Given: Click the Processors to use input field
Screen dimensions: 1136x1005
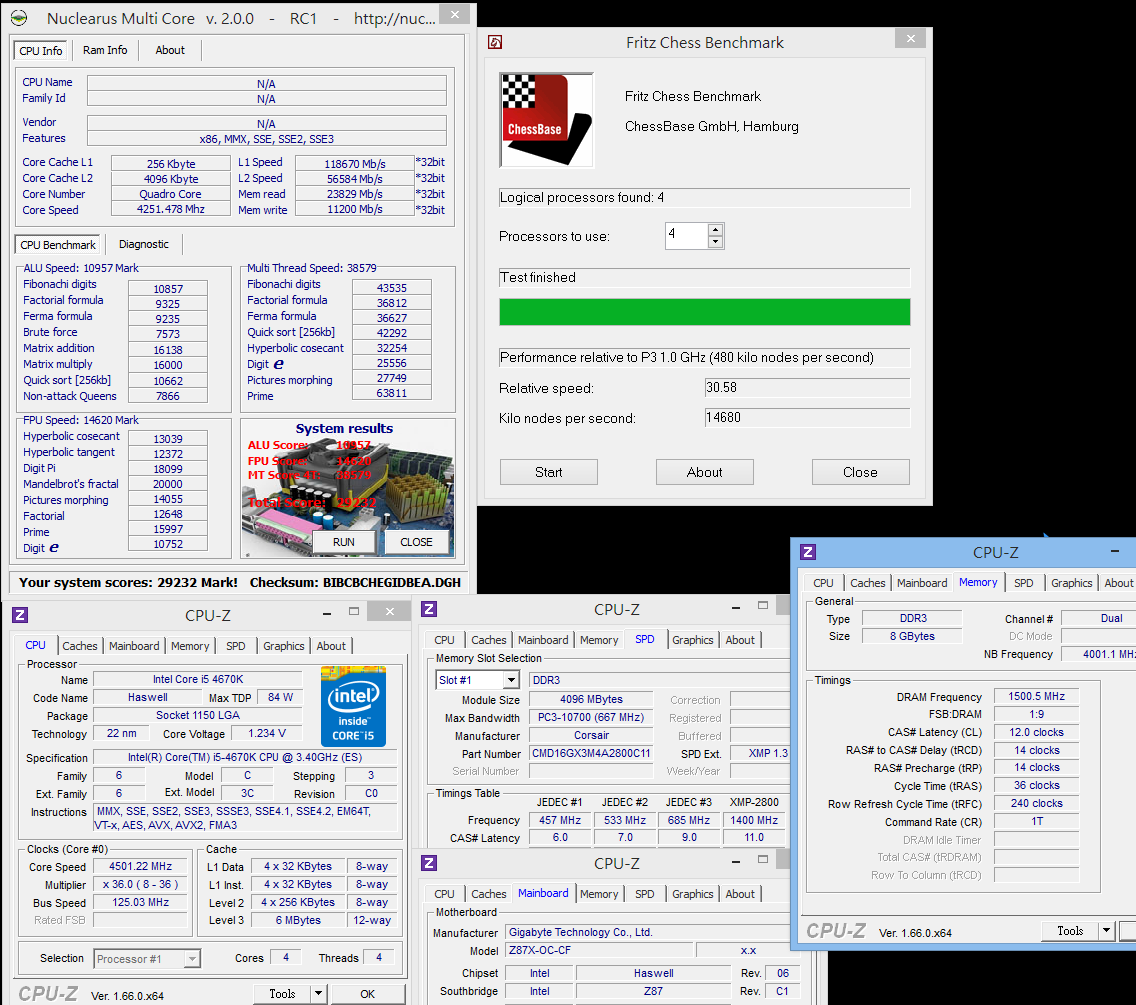Looking at the screenshot, I should (686, 235).
